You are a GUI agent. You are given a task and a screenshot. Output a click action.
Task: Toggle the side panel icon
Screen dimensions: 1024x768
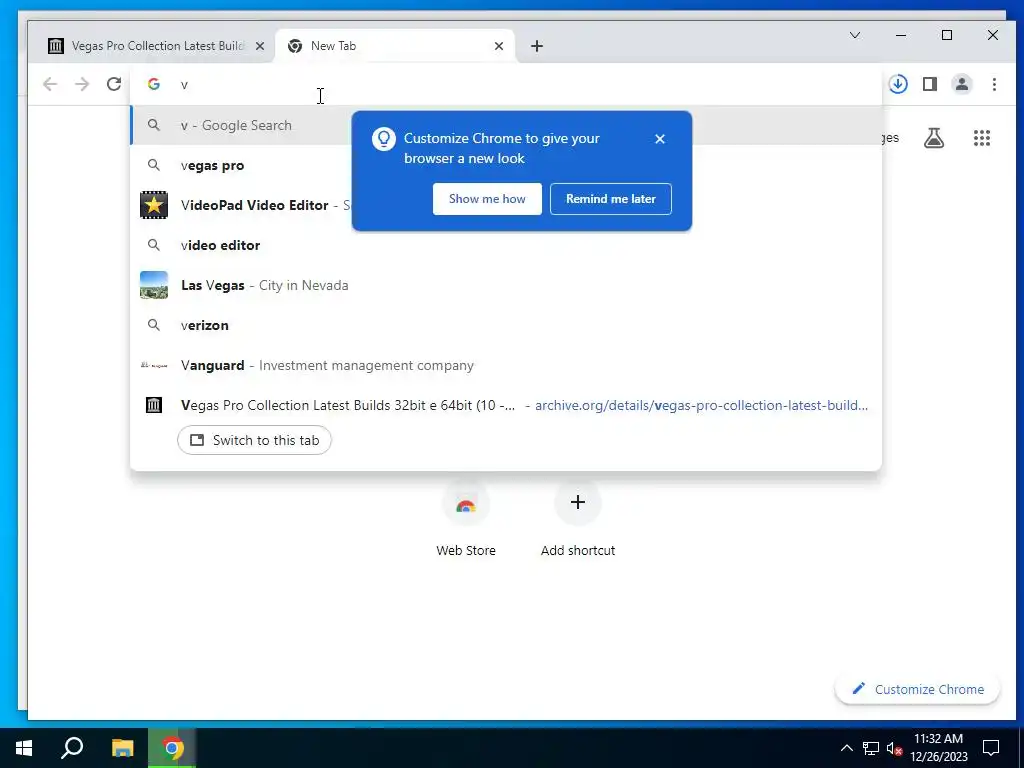point(930,84)
